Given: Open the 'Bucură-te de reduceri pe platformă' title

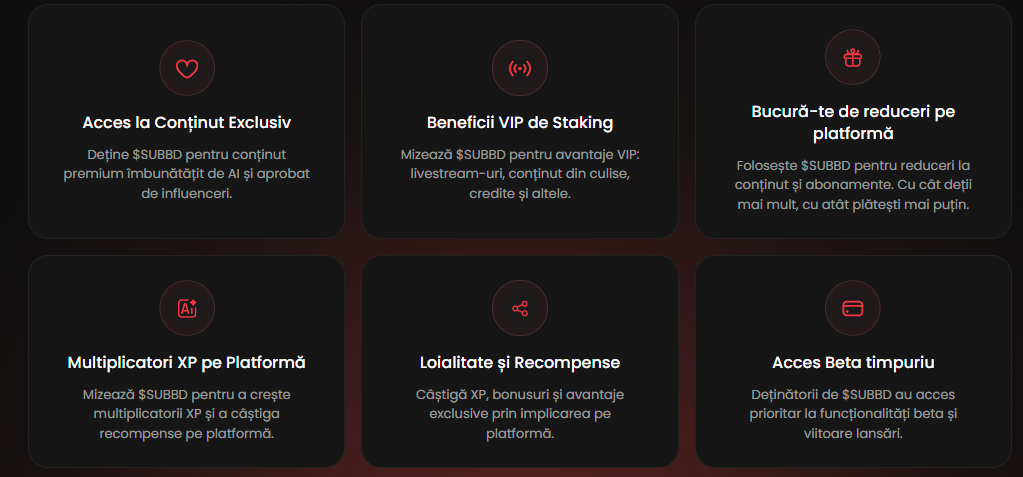Looking at the screenshot, I should pos(853,123).
